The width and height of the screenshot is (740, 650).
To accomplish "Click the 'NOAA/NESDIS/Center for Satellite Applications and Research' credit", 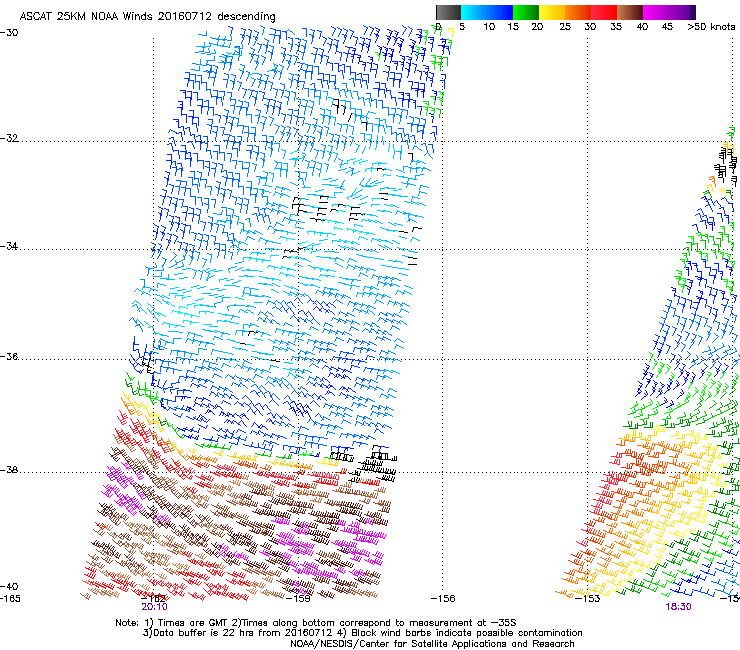I will (x=432, y=644).
